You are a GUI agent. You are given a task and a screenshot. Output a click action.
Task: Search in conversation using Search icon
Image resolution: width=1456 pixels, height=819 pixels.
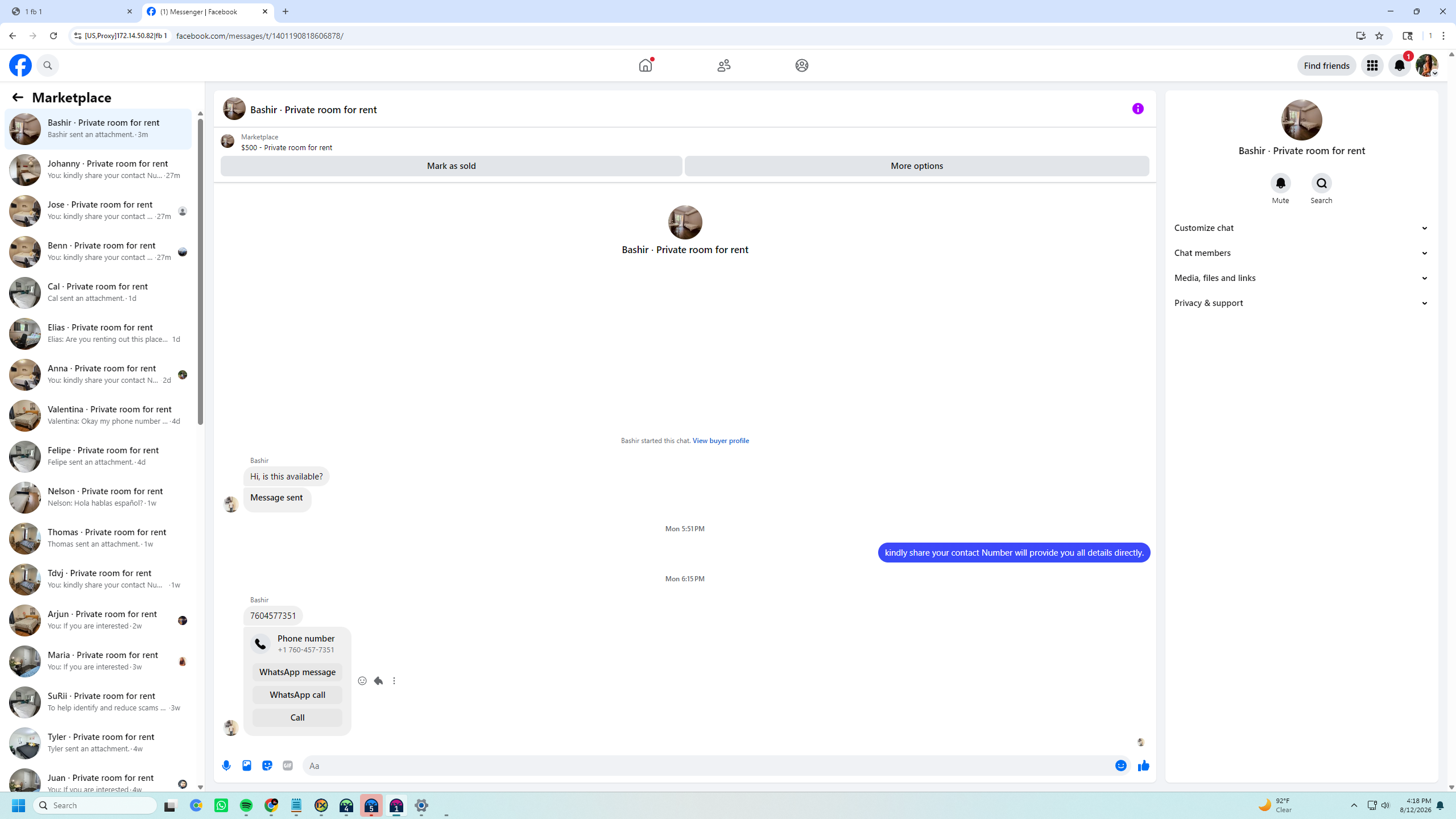pyautogui.click(x=1321, y=183)
